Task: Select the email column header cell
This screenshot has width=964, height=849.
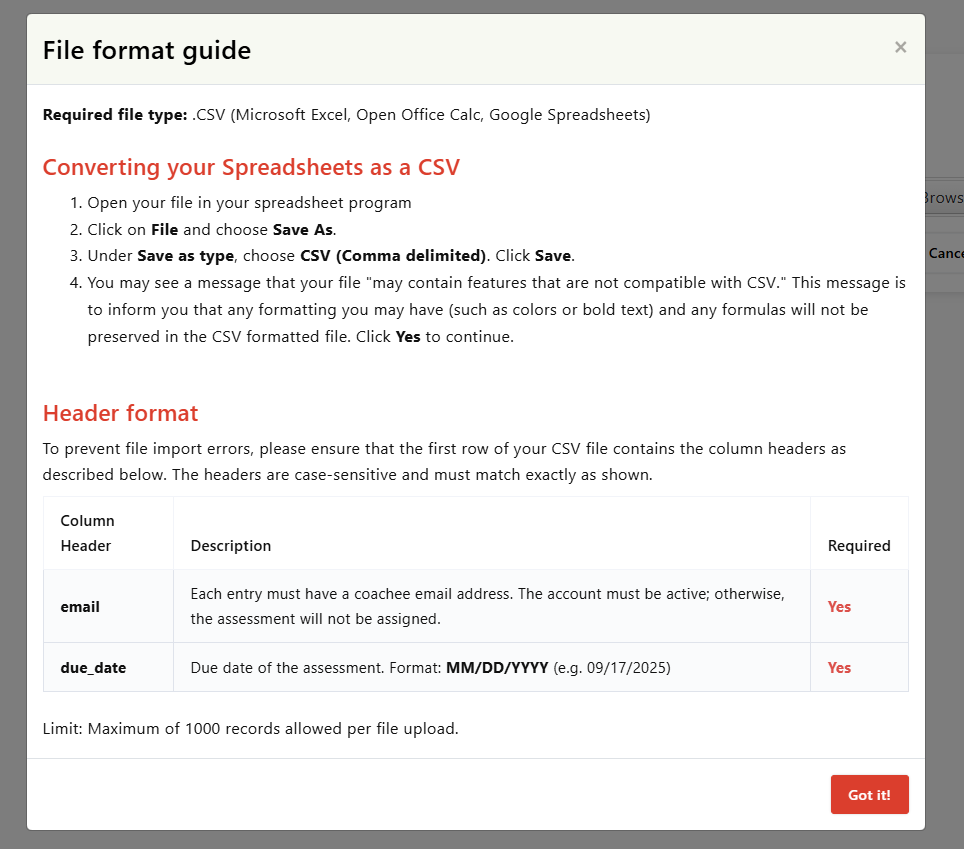Action: [80, 607]
